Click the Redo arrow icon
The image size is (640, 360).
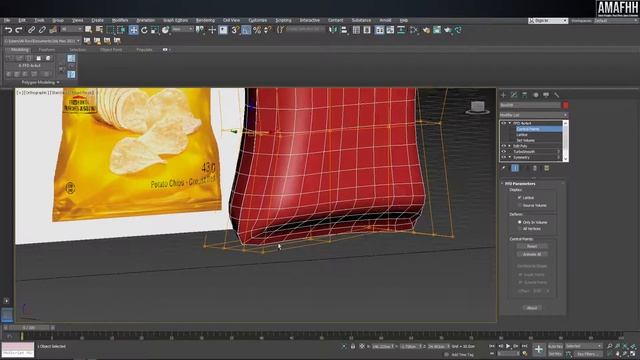(18, 30)
